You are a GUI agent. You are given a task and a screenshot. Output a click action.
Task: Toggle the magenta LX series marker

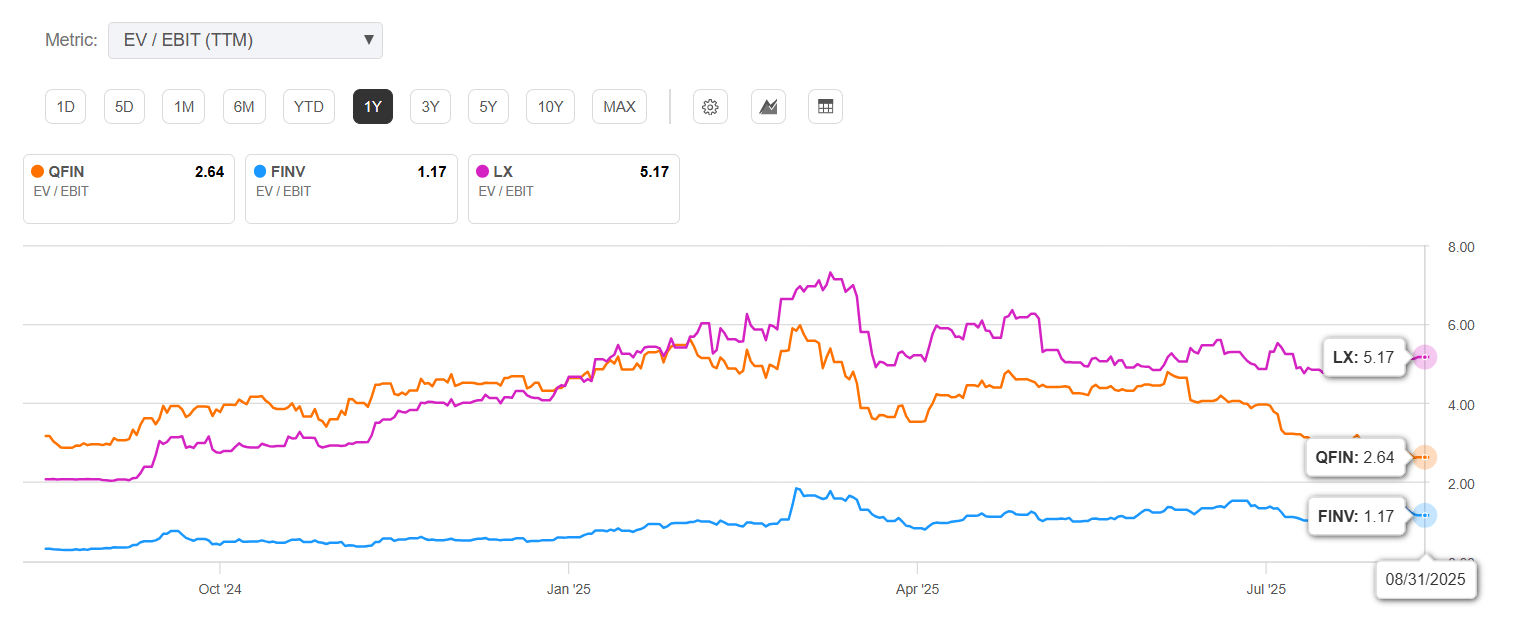(483, 171)
